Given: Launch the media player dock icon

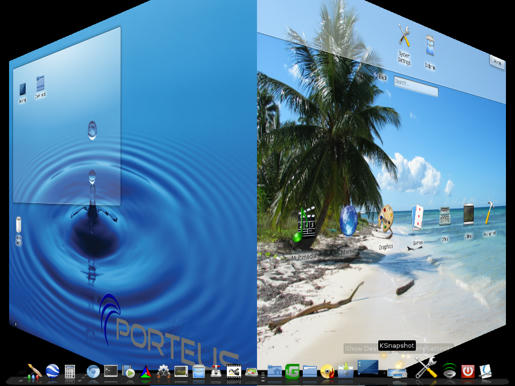Looking at the screenshot, I should (x=128, y=372).
